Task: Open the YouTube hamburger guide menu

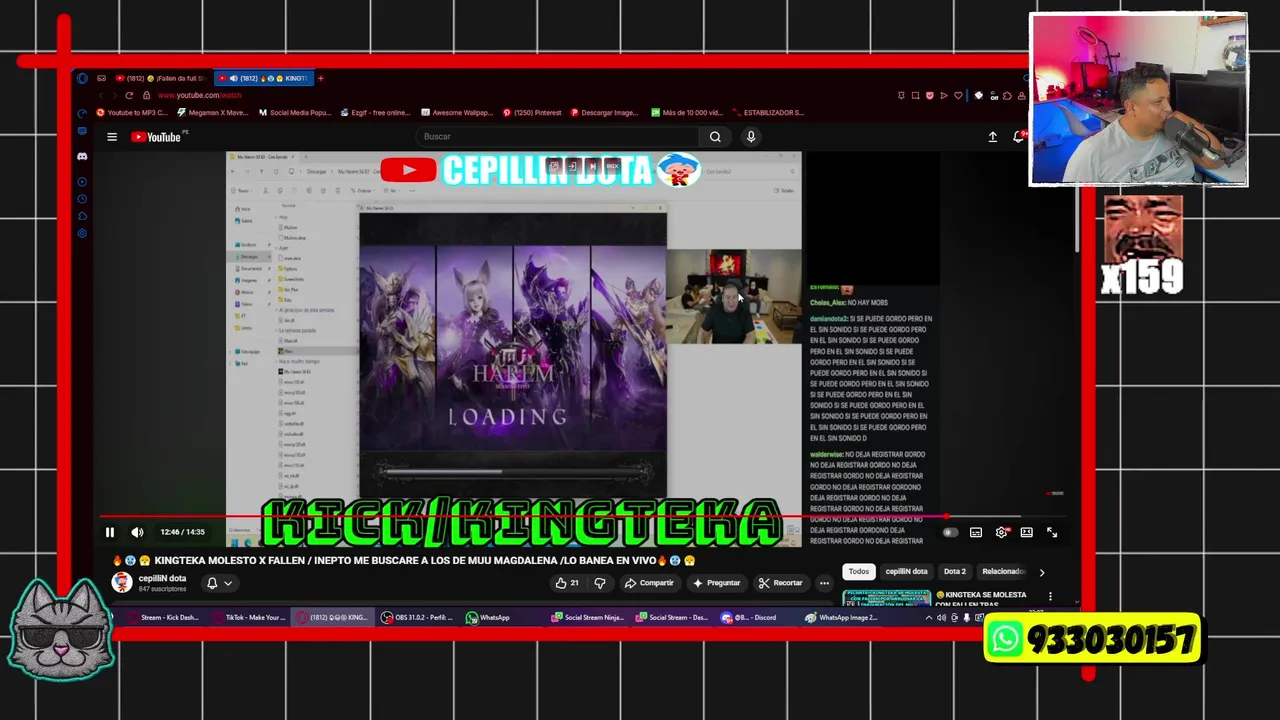Action: pyautogui.click(x=112, y=137)
